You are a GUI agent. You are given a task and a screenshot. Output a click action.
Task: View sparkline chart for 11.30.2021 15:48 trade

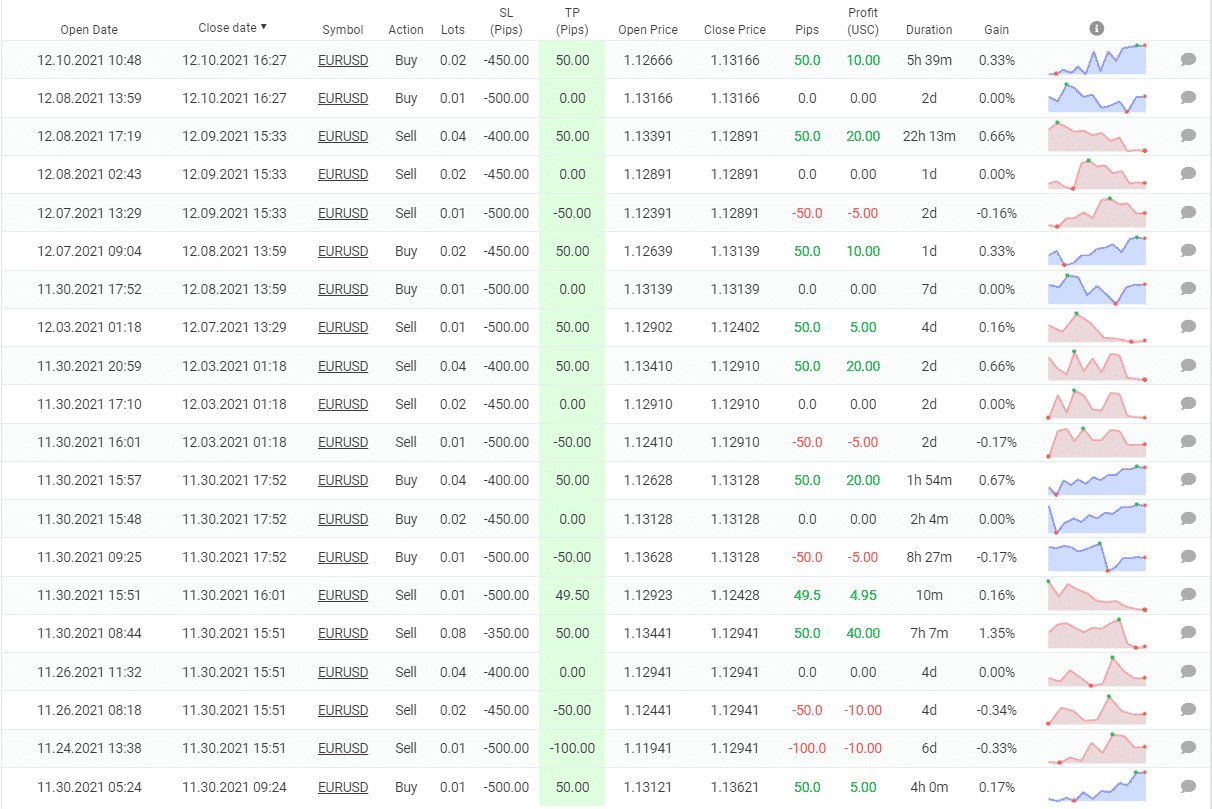pos(1097,519)
